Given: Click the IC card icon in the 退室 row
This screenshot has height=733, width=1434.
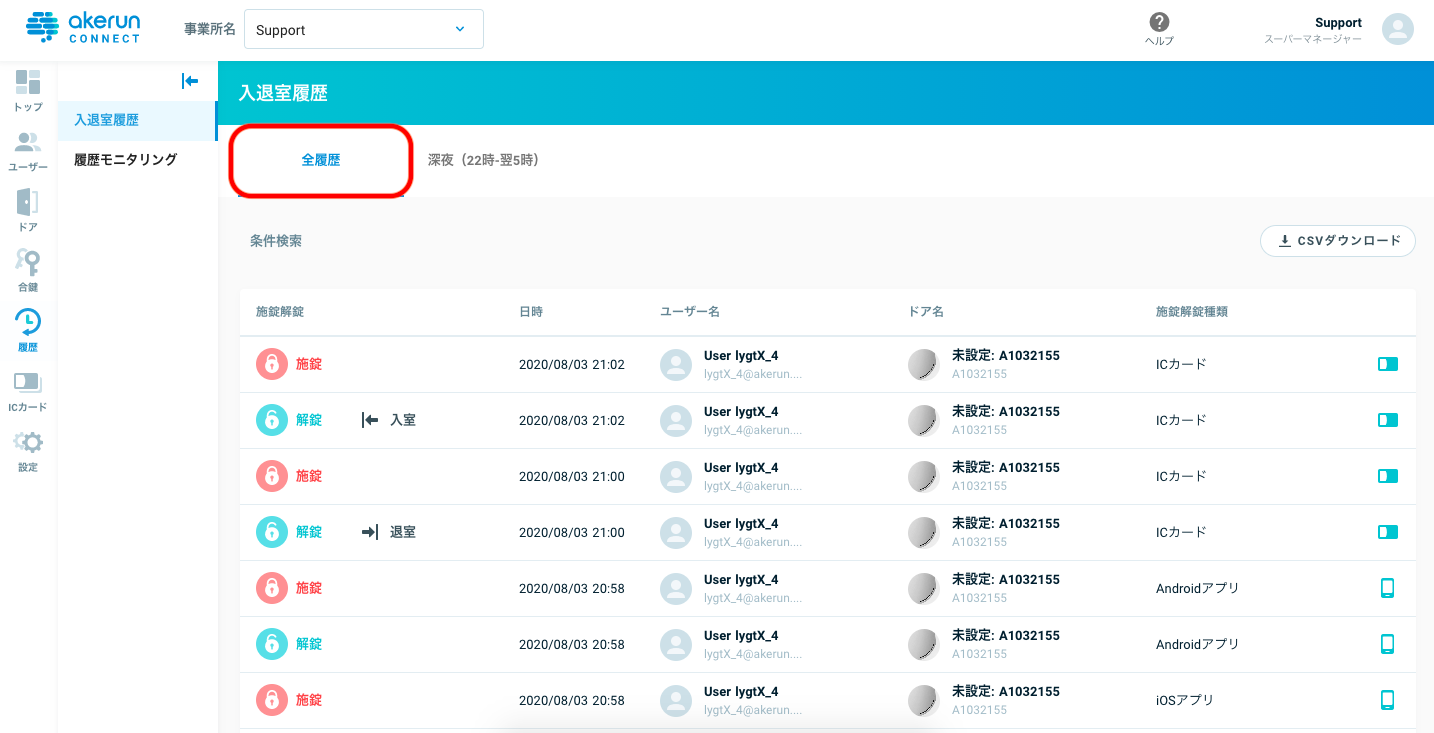Looking at the screenshot, I should 1387,532.
